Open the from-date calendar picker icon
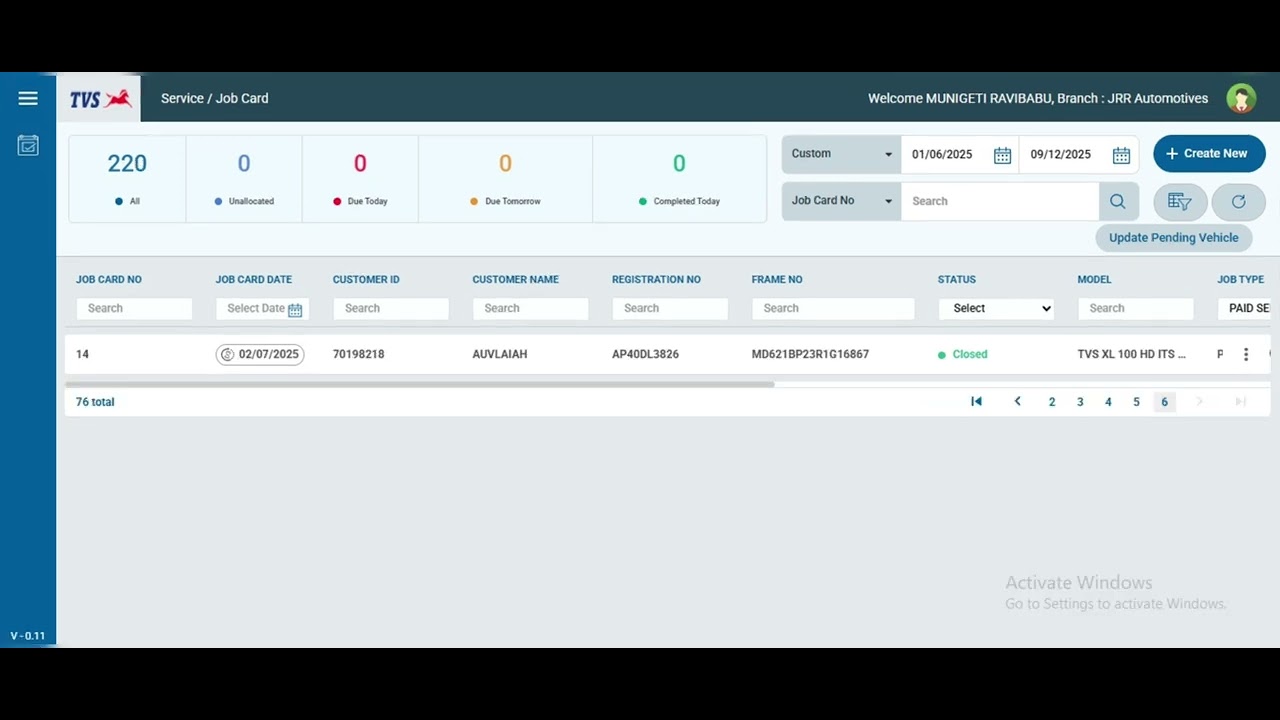The image size is (1280, 720). click(x=1002, y=155)
